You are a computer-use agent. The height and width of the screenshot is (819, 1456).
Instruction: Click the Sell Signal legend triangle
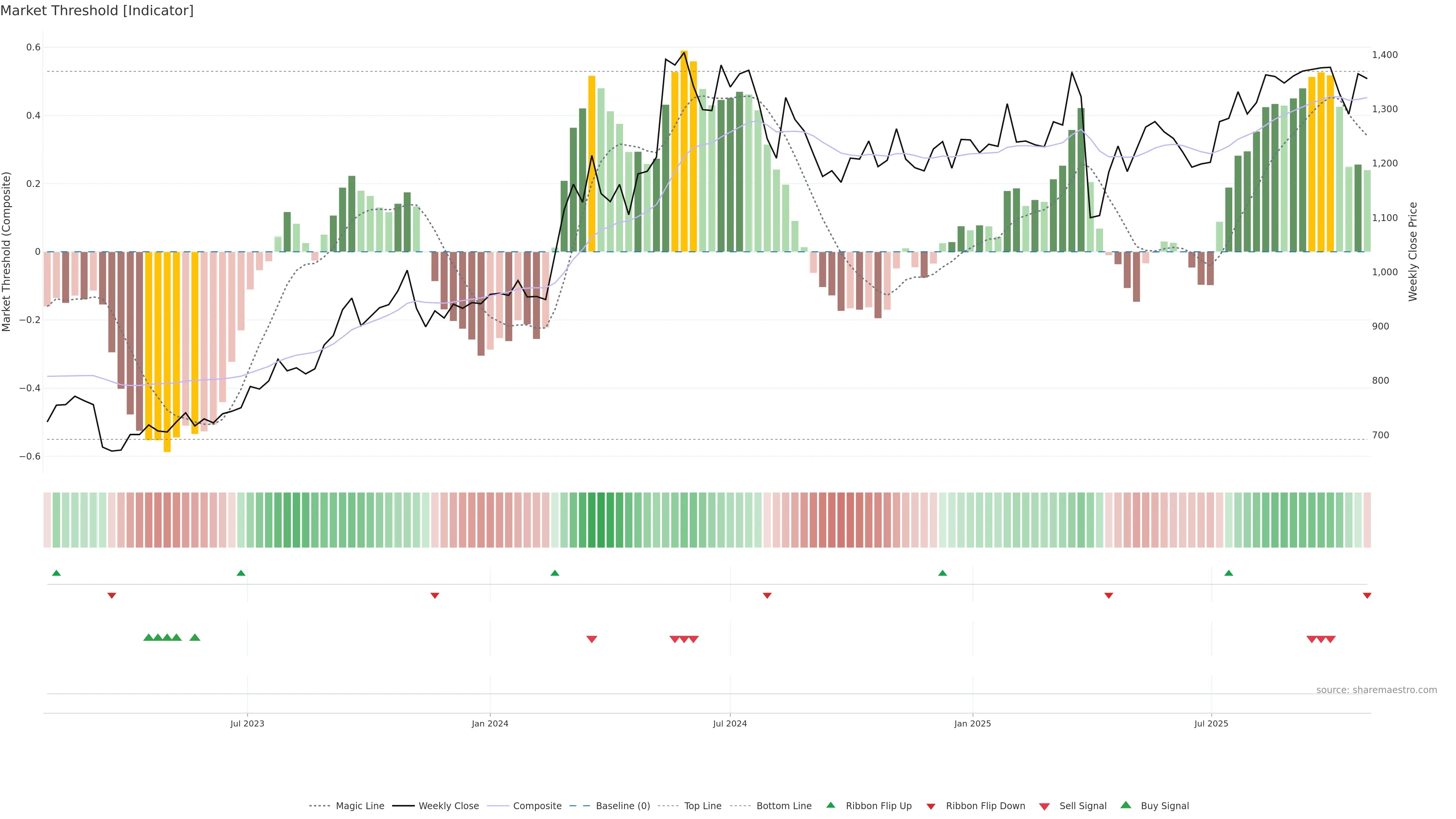[1044, 806]
